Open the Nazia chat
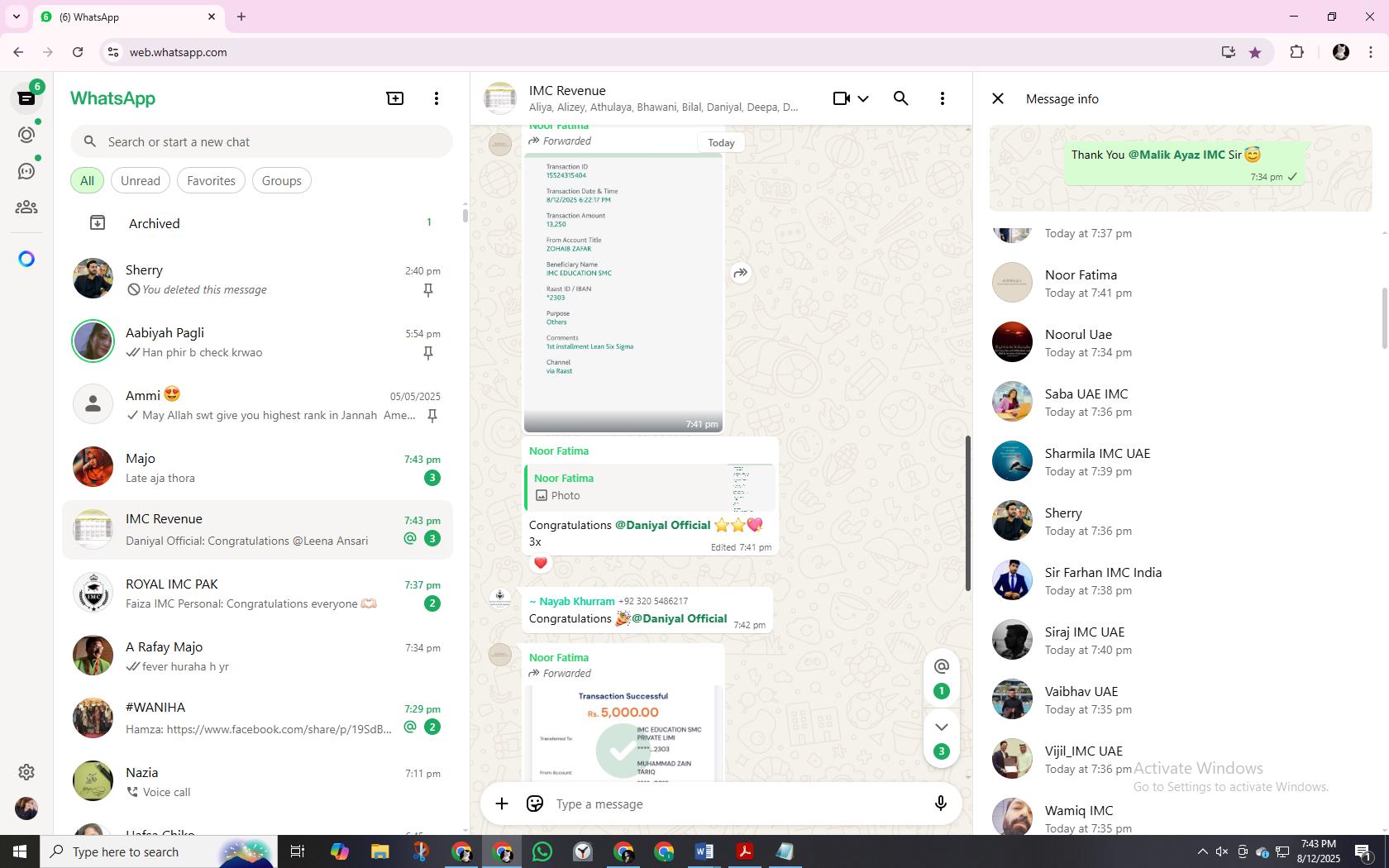Screen dimensions: 1389x868 tap(258, 781)
